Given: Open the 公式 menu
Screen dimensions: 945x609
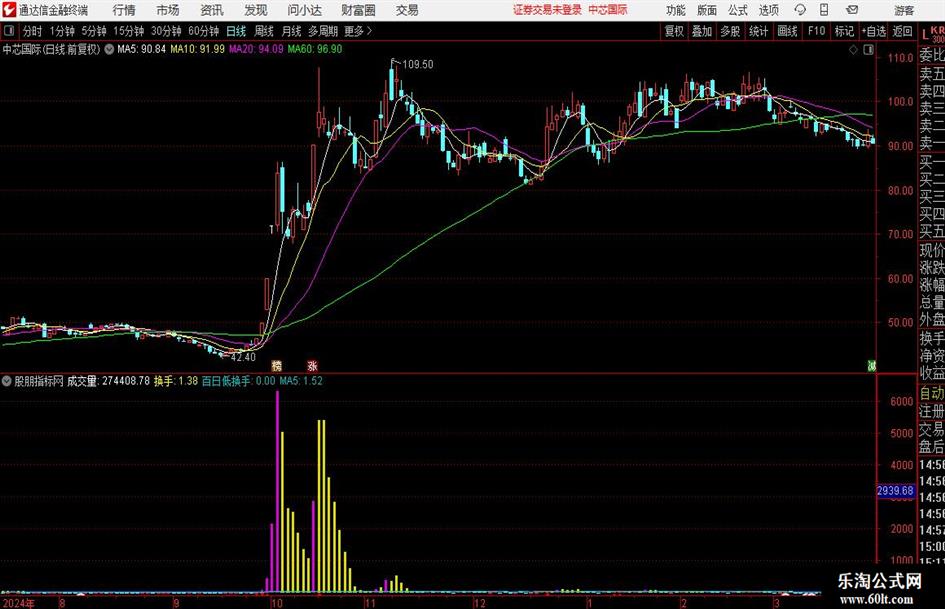Looking at the screenshot, I should (x=738, y=10).
